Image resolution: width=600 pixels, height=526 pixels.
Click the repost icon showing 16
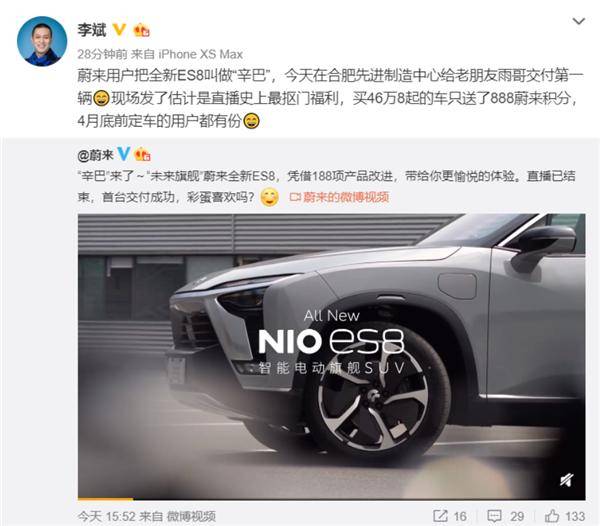pos(440,516)
